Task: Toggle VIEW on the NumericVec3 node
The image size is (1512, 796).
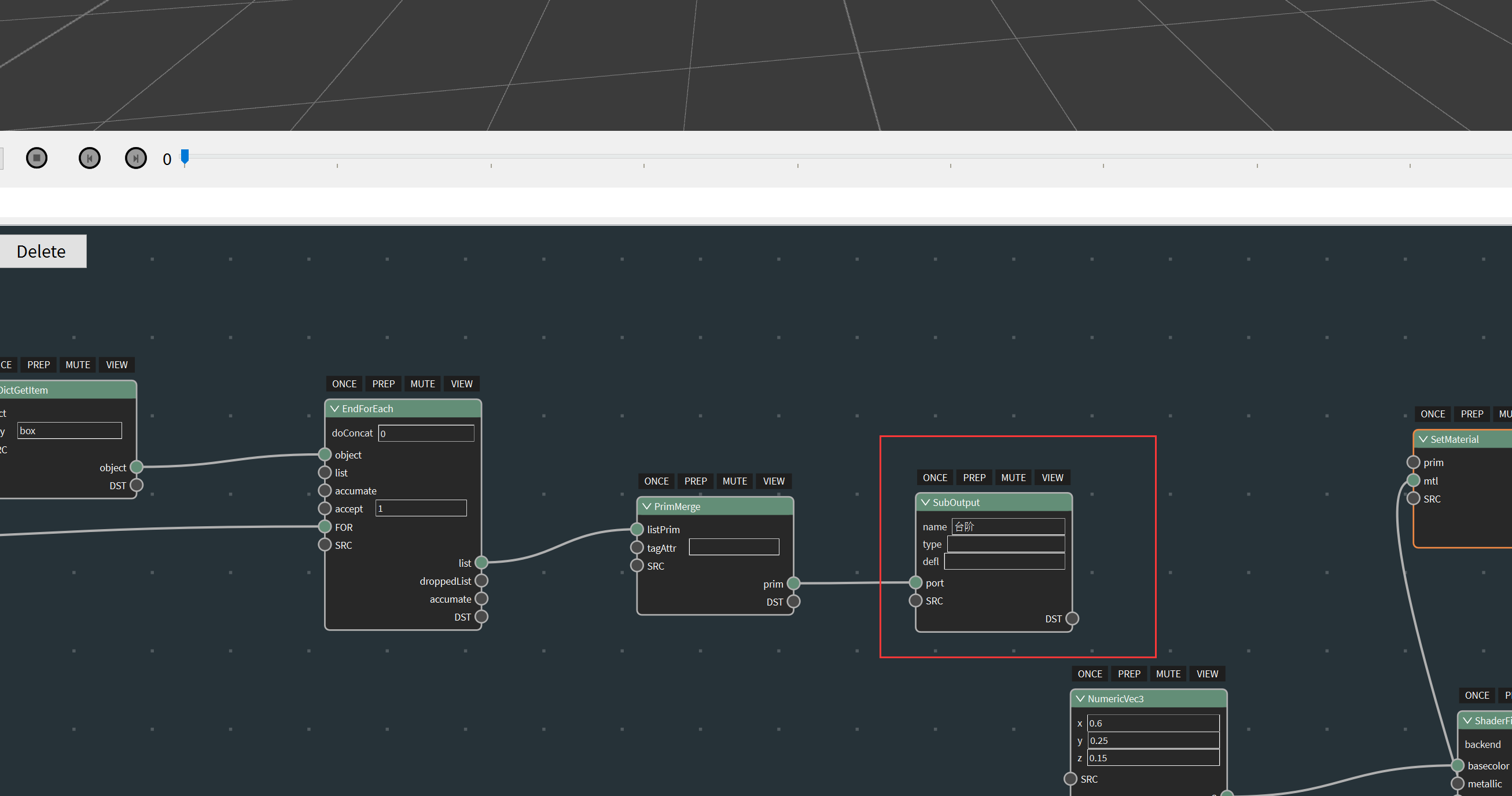Action: 1208,674
